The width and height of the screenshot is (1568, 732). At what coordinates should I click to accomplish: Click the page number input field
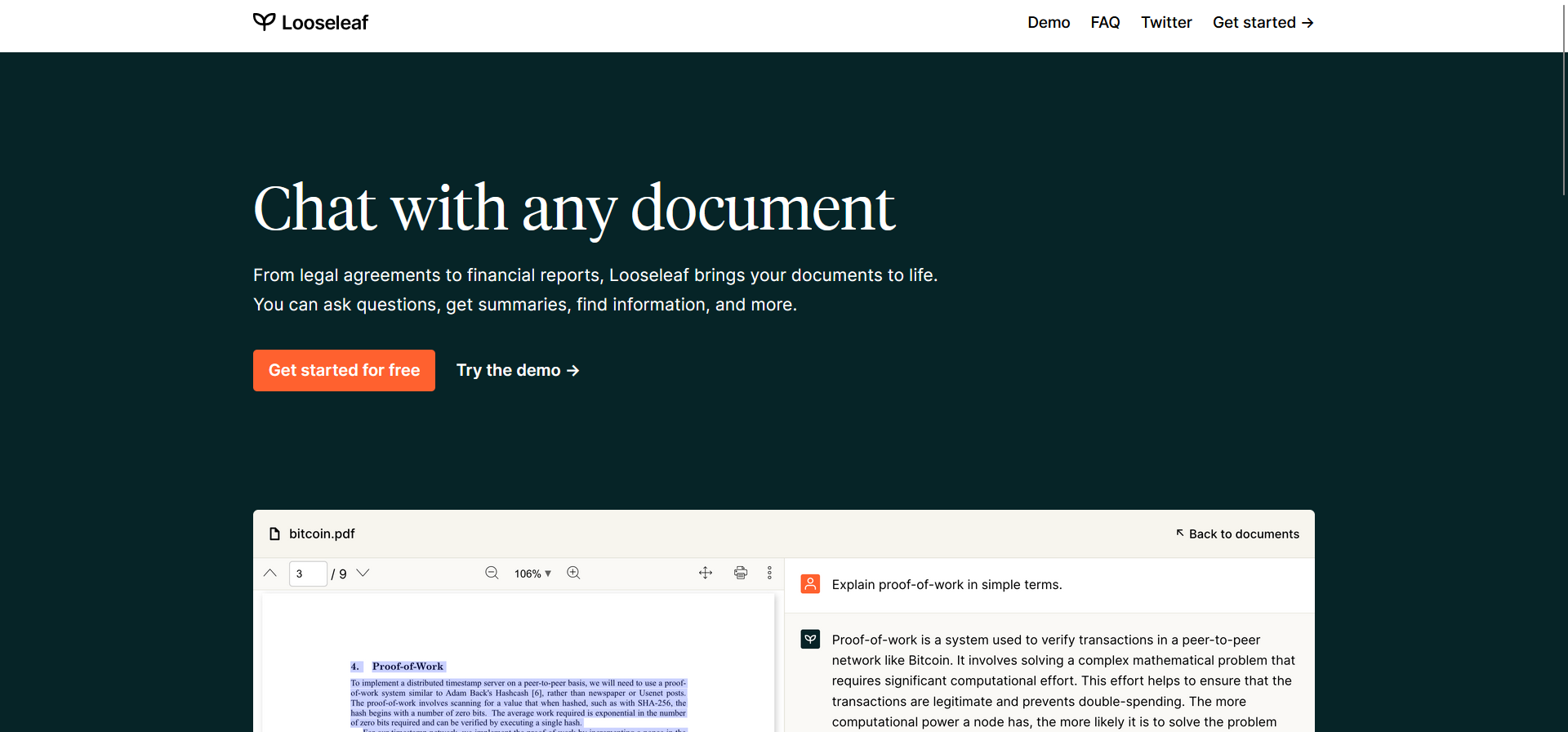tap(308, 574)
